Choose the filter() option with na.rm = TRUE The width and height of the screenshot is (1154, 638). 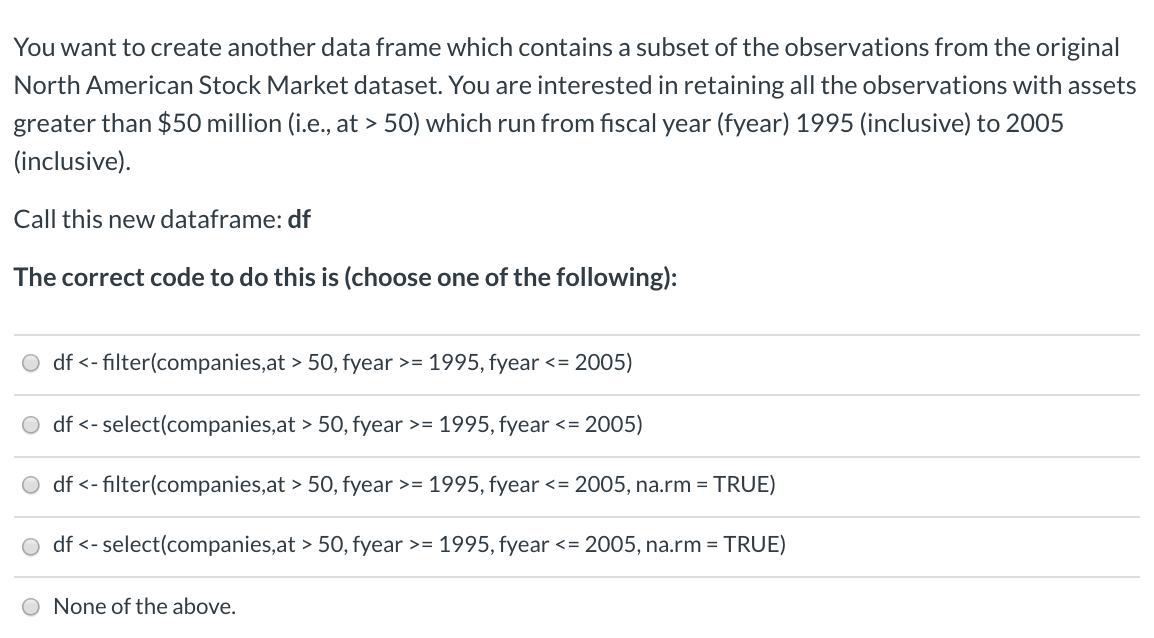pos(414,484)
